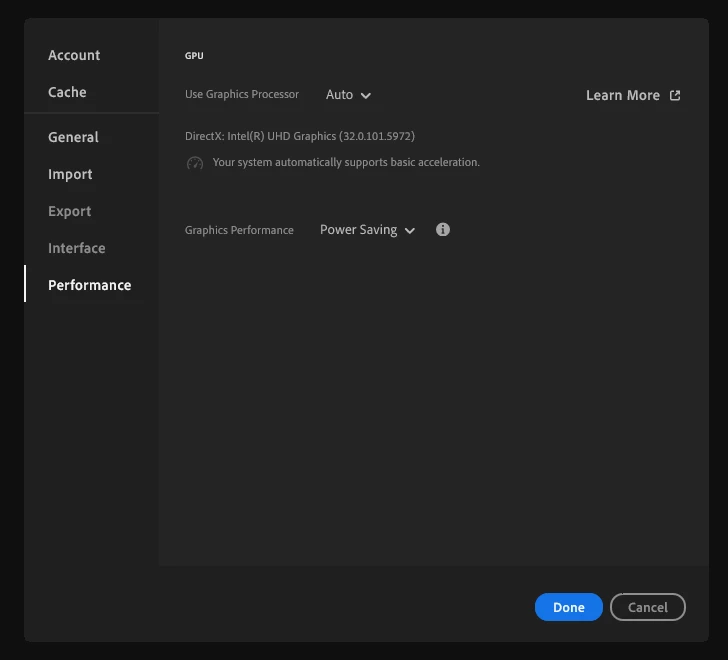Show the Interface preferences section
Image resolution: width=728 pixels, height=660 pixels.
pyautogui.click(x=77, y=248)
